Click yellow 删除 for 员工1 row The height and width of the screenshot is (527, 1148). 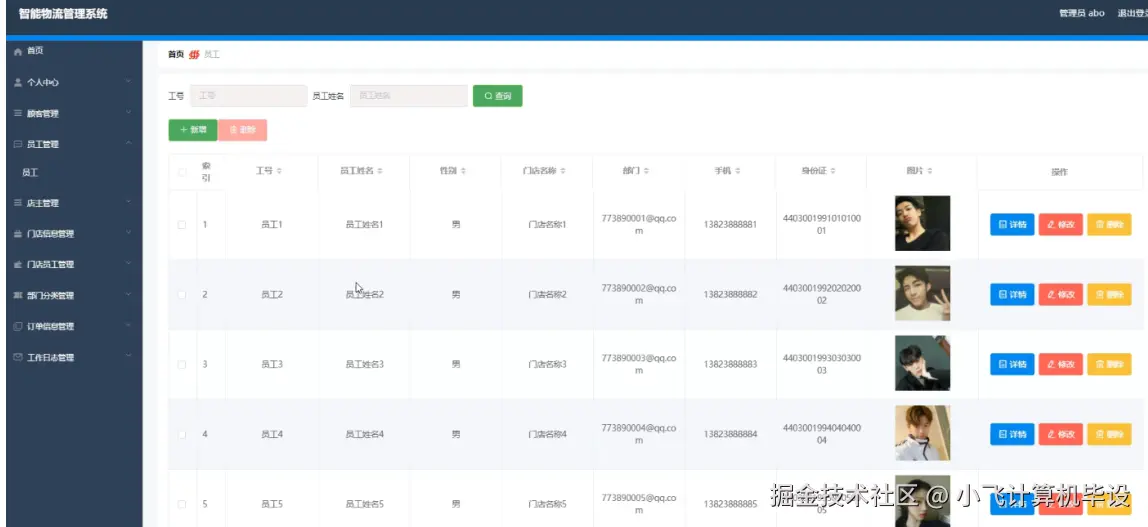click(1109, 225)
